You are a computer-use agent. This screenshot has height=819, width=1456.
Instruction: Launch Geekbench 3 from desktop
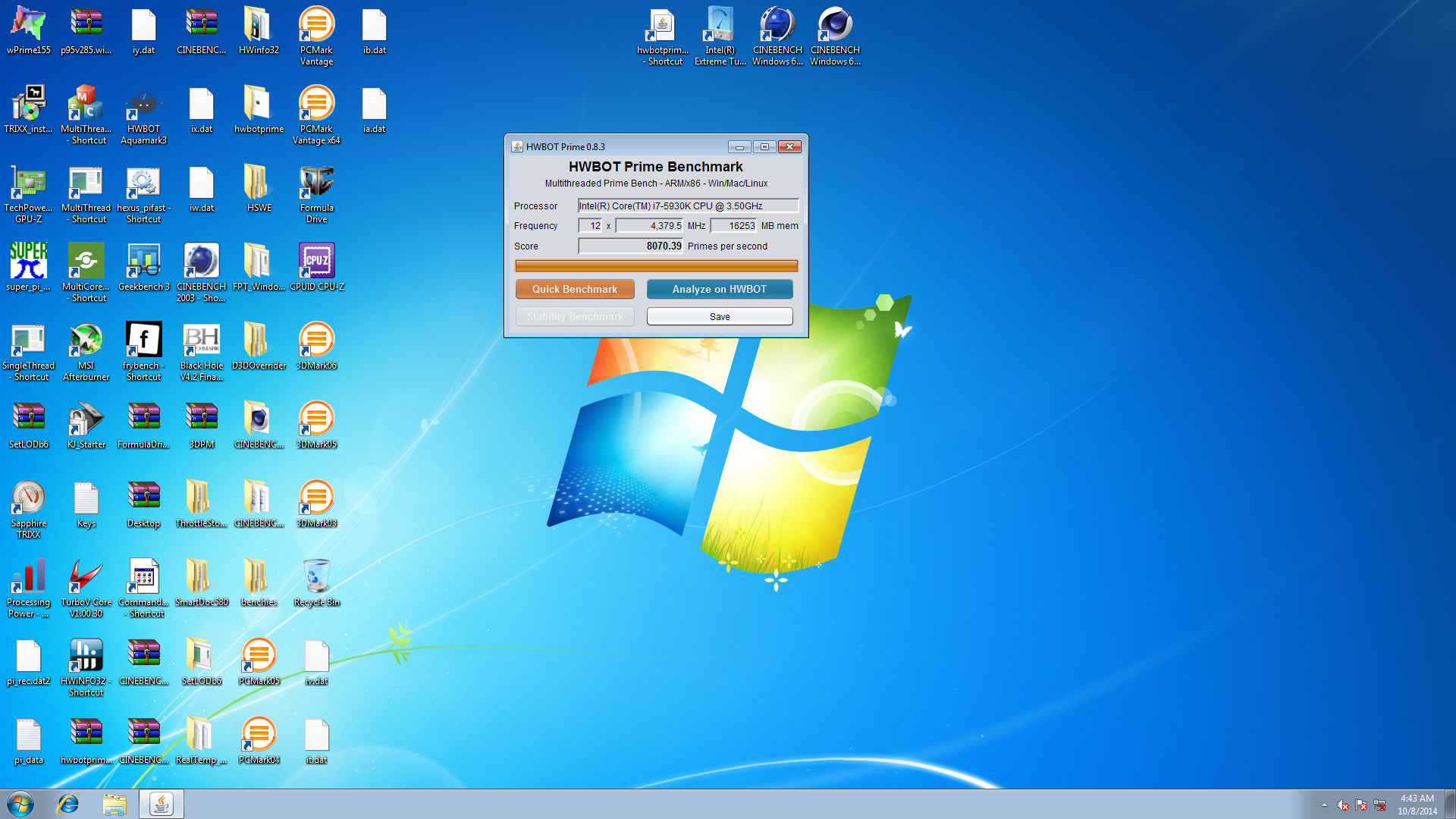click(x=143, y=267)
